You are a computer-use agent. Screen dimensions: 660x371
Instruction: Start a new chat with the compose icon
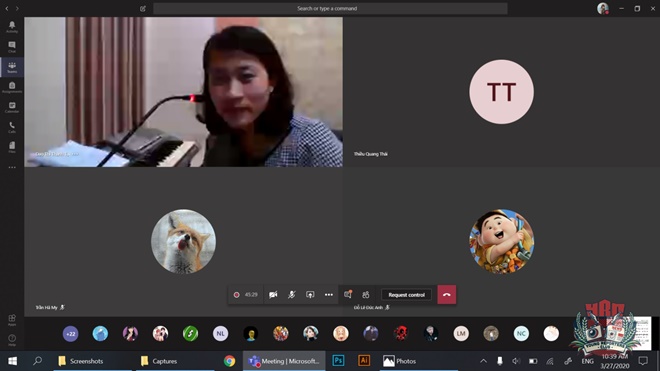coord(143,8)
